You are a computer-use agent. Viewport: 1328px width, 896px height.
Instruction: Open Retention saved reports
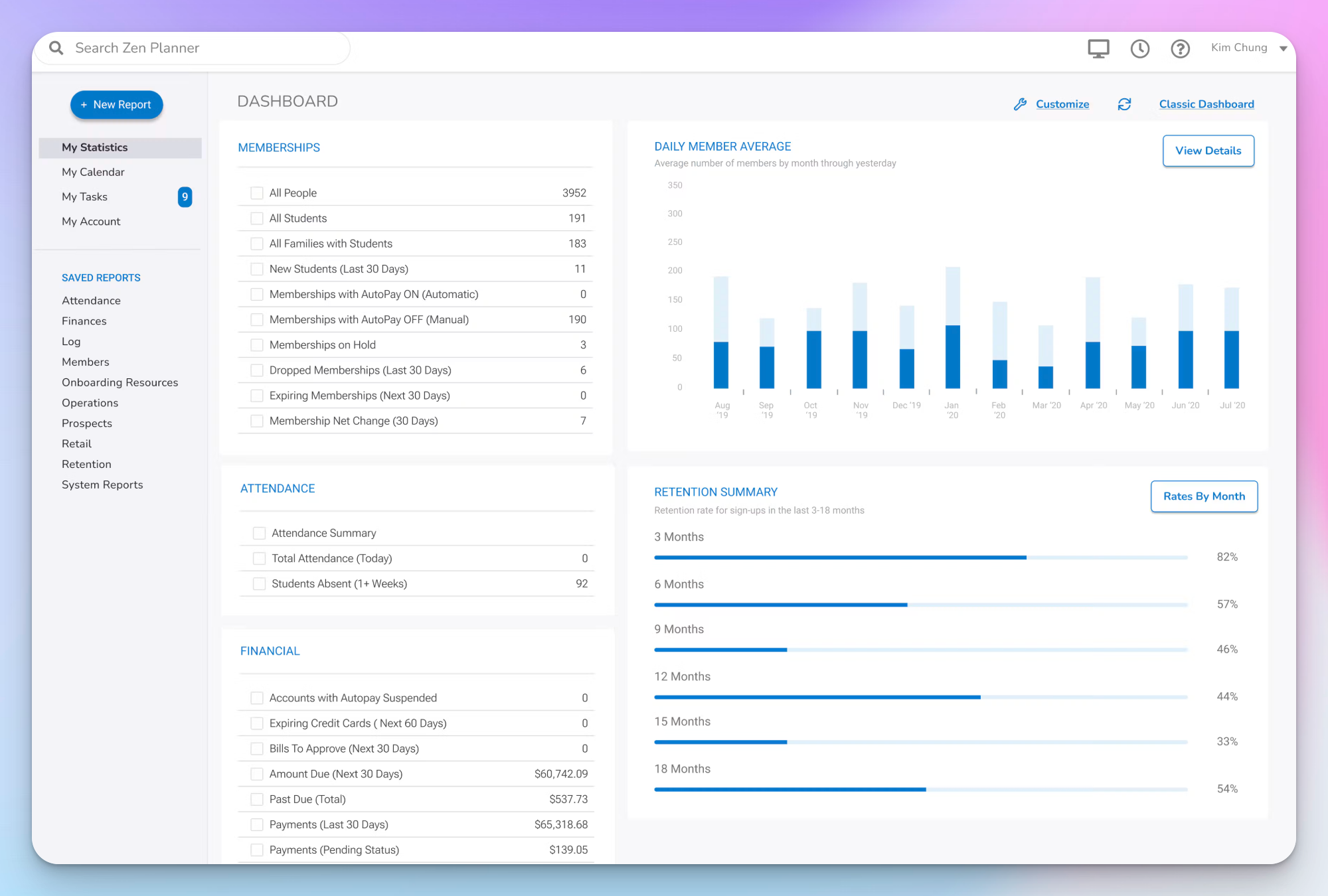86,464
